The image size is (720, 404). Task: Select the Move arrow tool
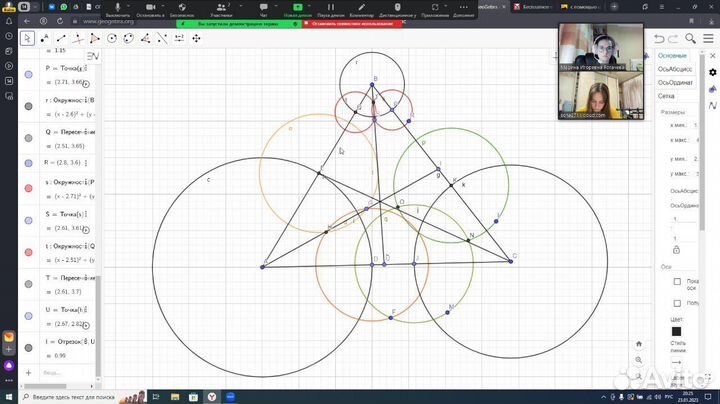[x=28, y=38]
